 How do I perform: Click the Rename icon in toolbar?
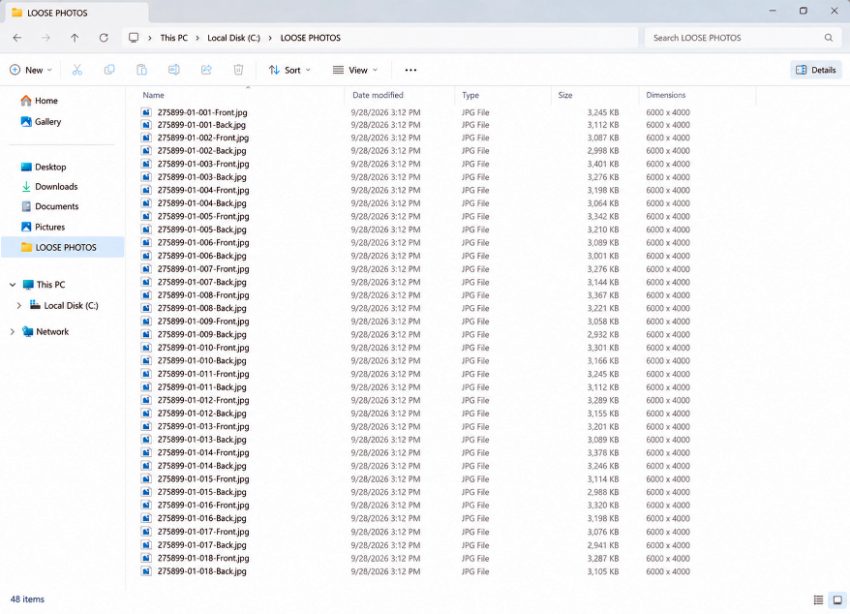(x=173, y=70)
